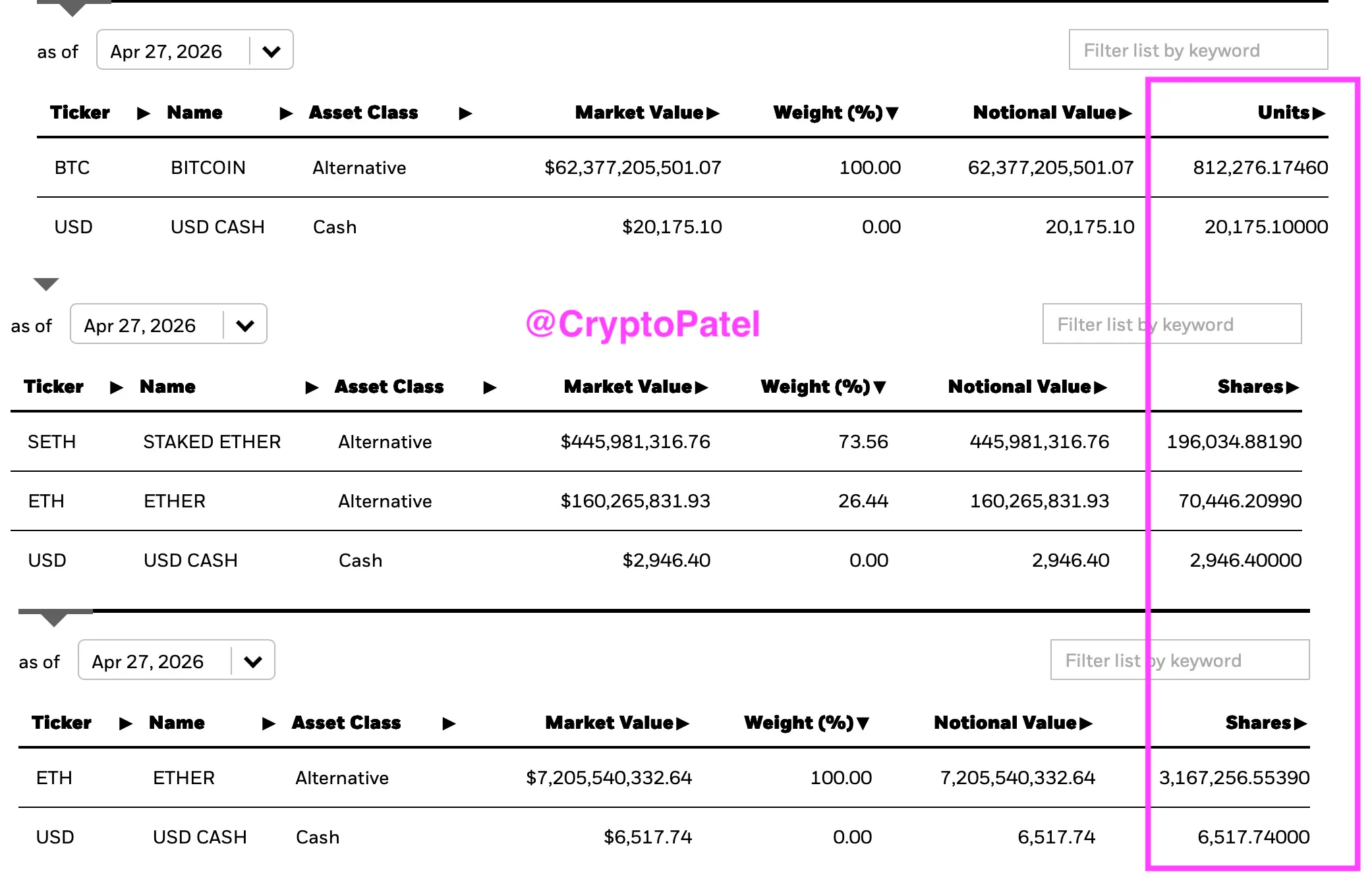
Task: Click filter keyword field in middle table
Action: [1172, 324]
